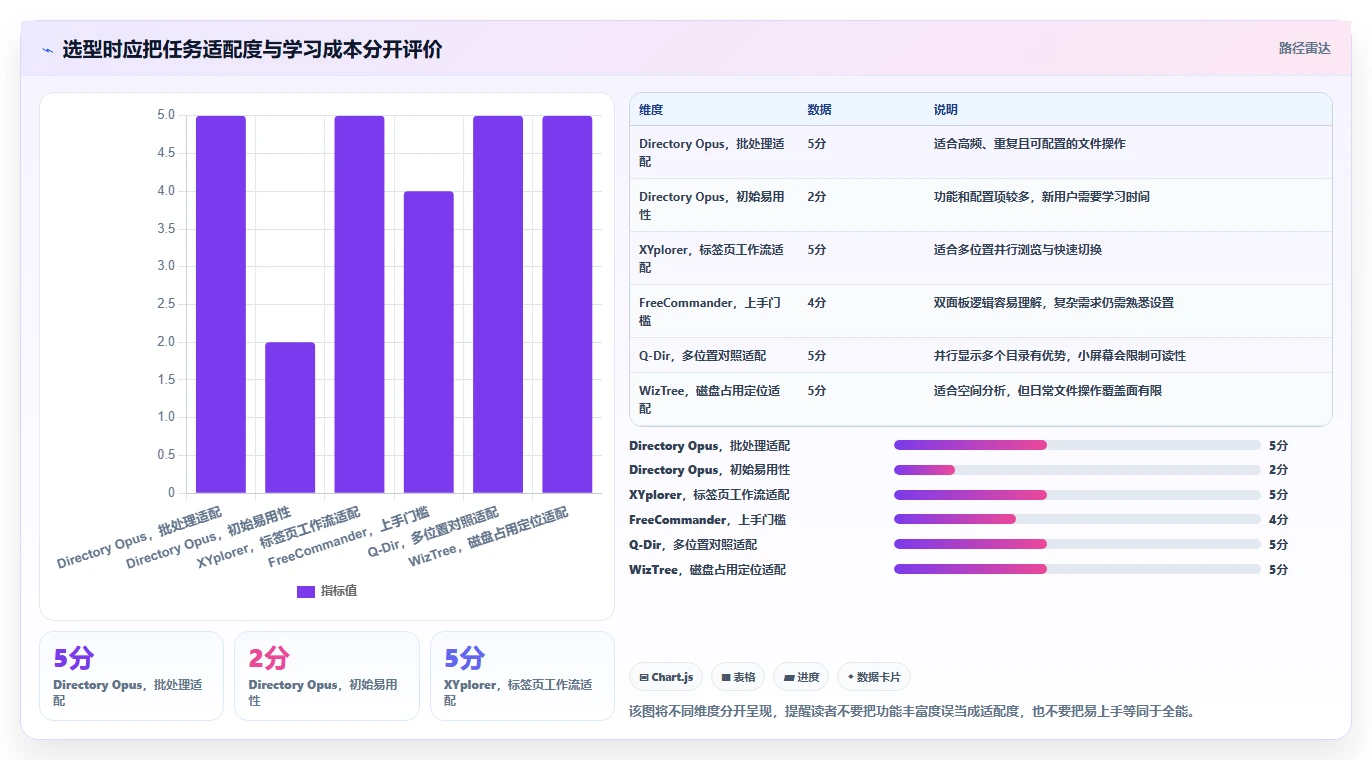Select the FreeCommander 上手门槛 table row
Viewport: 1372px width, 760px height.
(x=980, y=311)
